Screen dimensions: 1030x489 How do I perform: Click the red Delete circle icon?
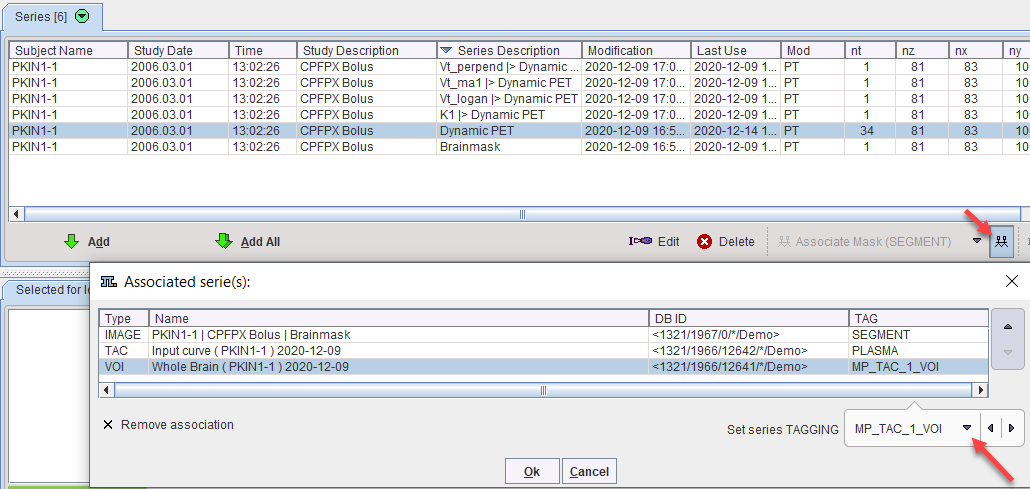[705, 242]
